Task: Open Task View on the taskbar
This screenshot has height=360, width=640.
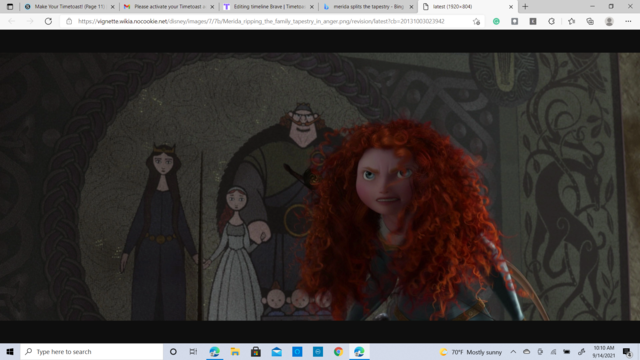Action: click(193, 351)
